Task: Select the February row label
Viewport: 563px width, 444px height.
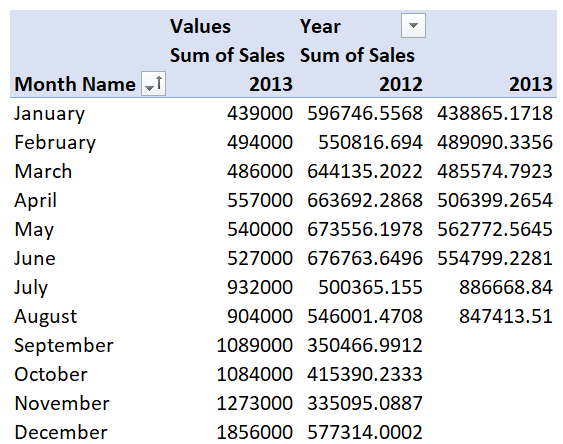Action: 55,143
